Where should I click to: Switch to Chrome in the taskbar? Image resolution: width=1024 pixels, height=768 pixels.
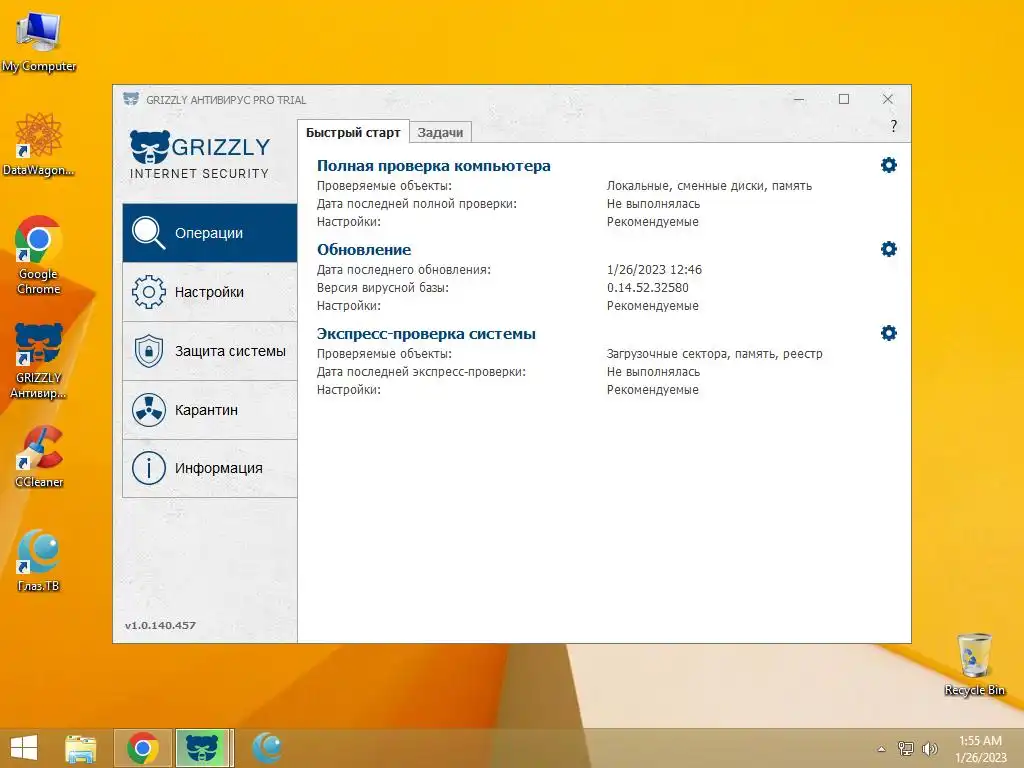[143, 748]
